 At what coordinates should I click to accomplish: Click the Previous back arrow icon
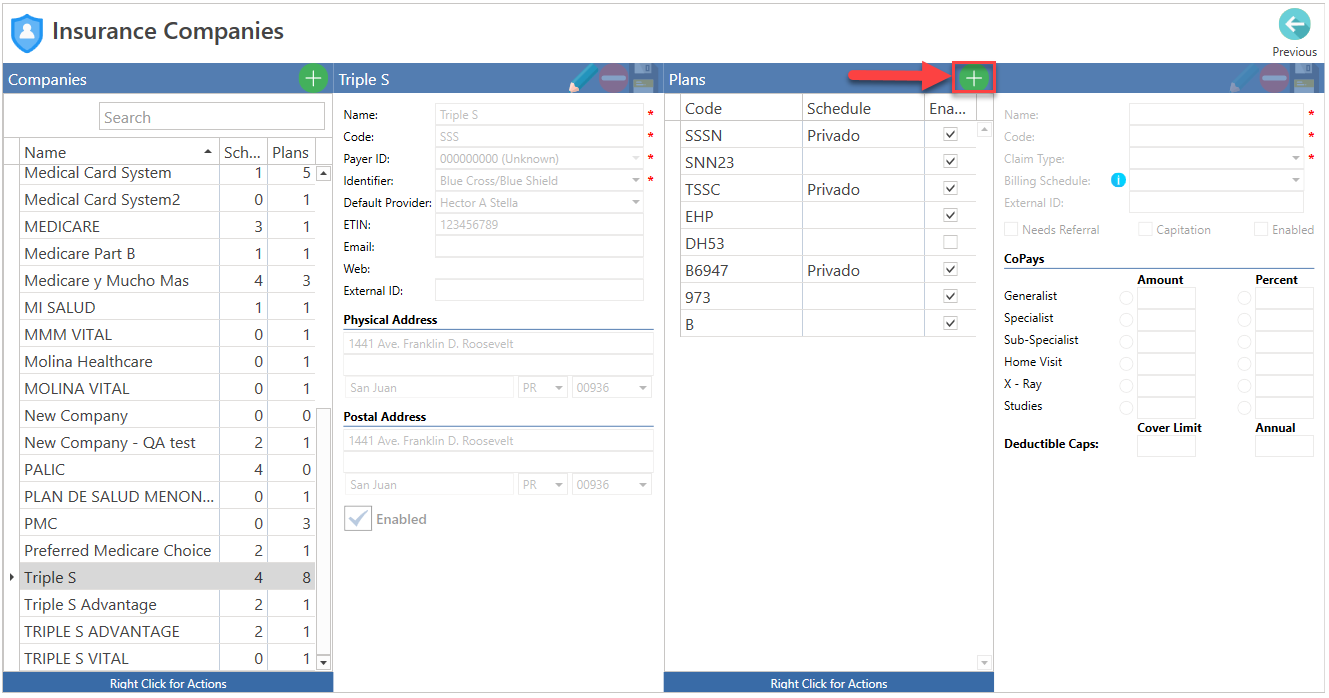(x=1294, y=25)
